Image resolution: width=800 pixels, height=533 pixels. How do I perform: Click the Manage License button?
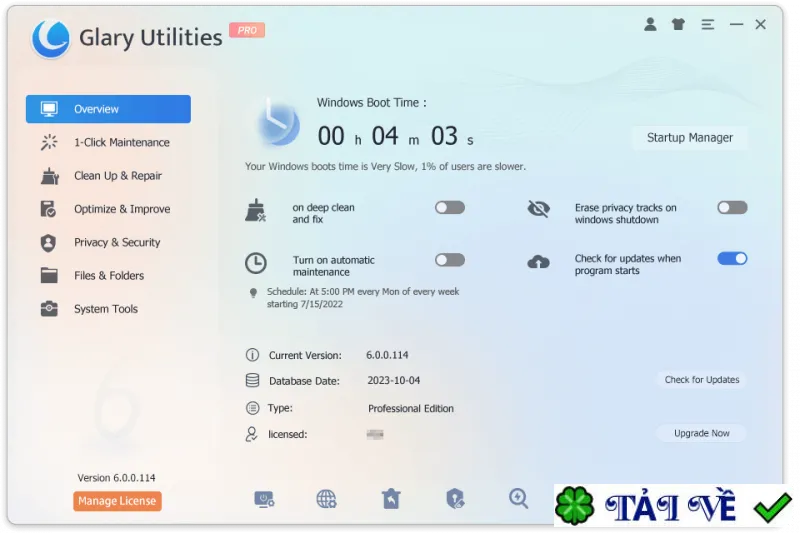(x=117, y=501)
